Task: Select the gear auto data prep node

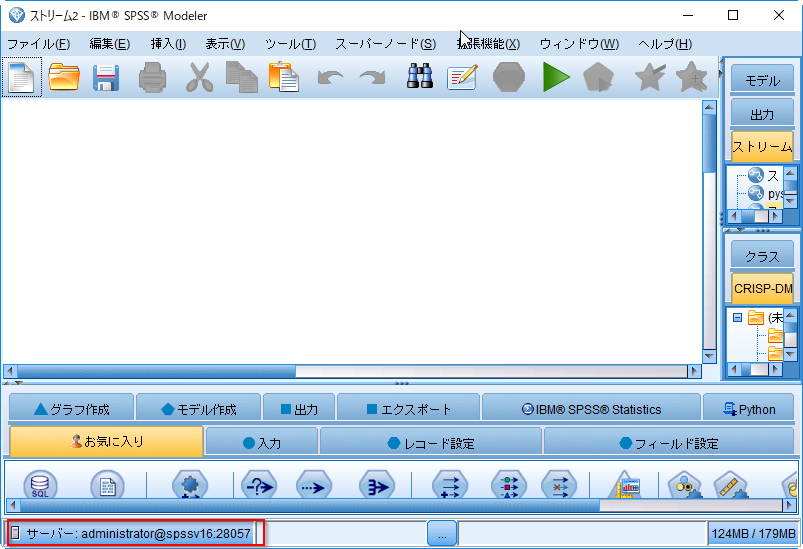Action: tap(190, 484)
